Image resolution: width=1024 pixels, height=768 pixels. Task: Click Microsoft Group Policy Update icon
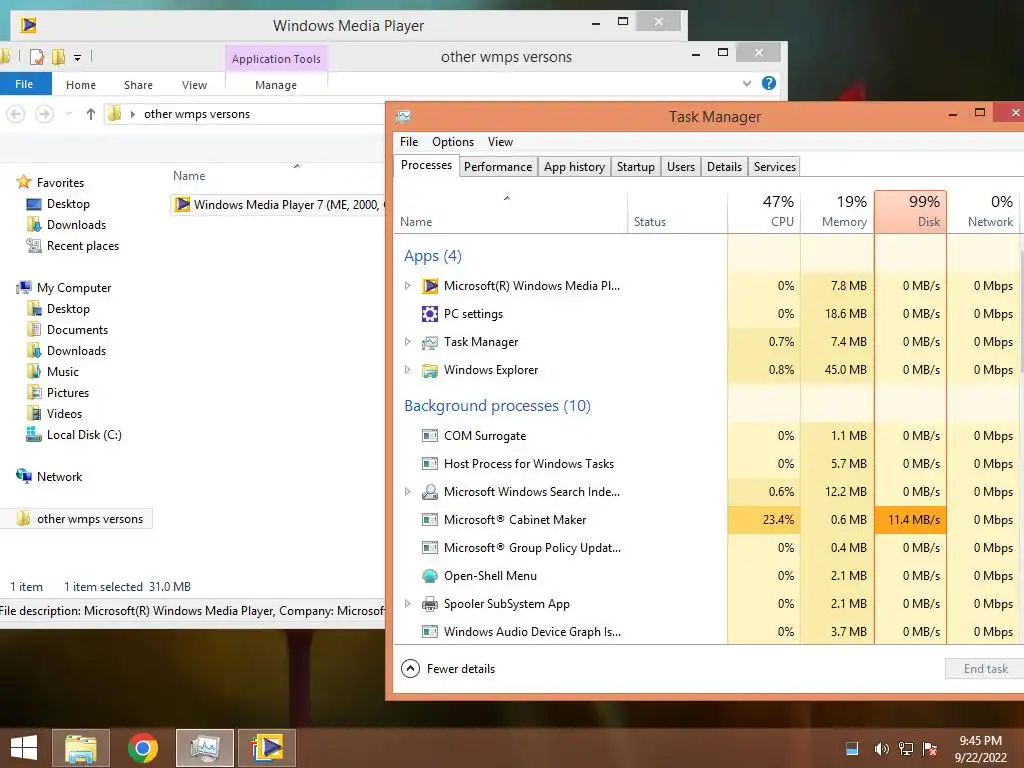click(430, 548)
